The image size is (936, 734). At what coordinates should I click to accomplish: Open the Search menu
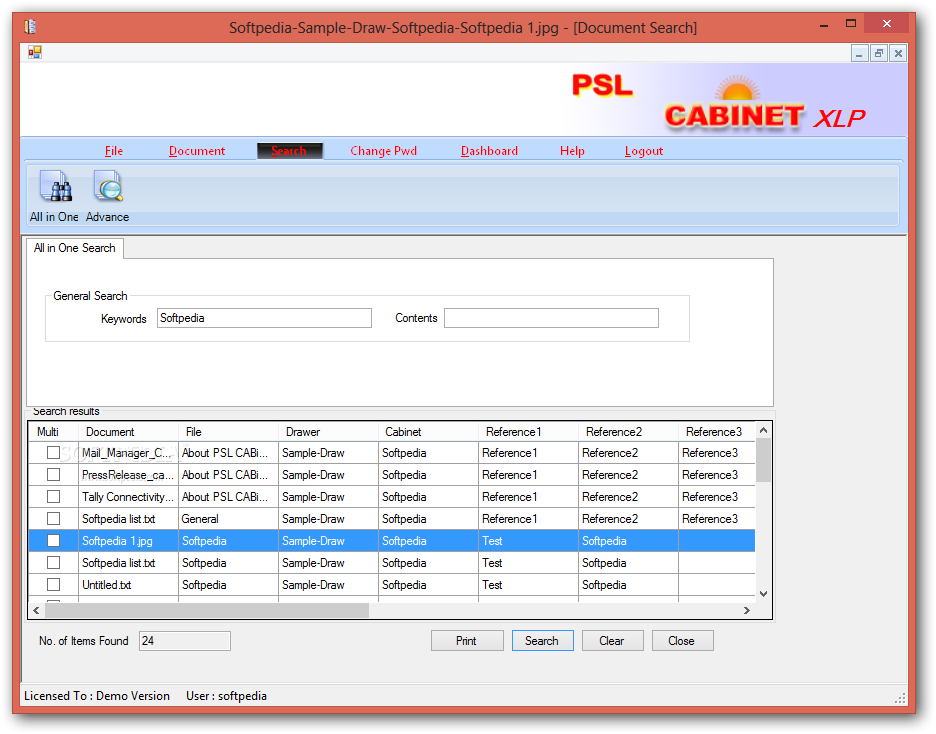tap(290, 151)
